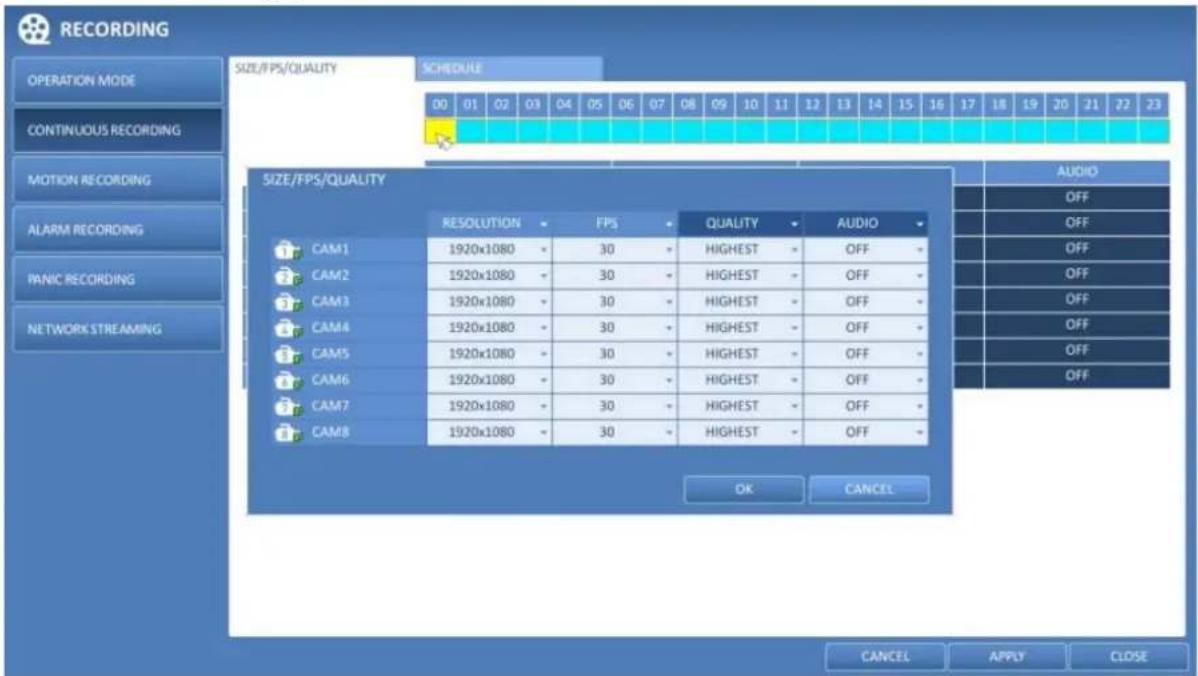Screen dimensions: 1198x676
Task: Open Network Streaming section
Action: (x=118, y=329)
